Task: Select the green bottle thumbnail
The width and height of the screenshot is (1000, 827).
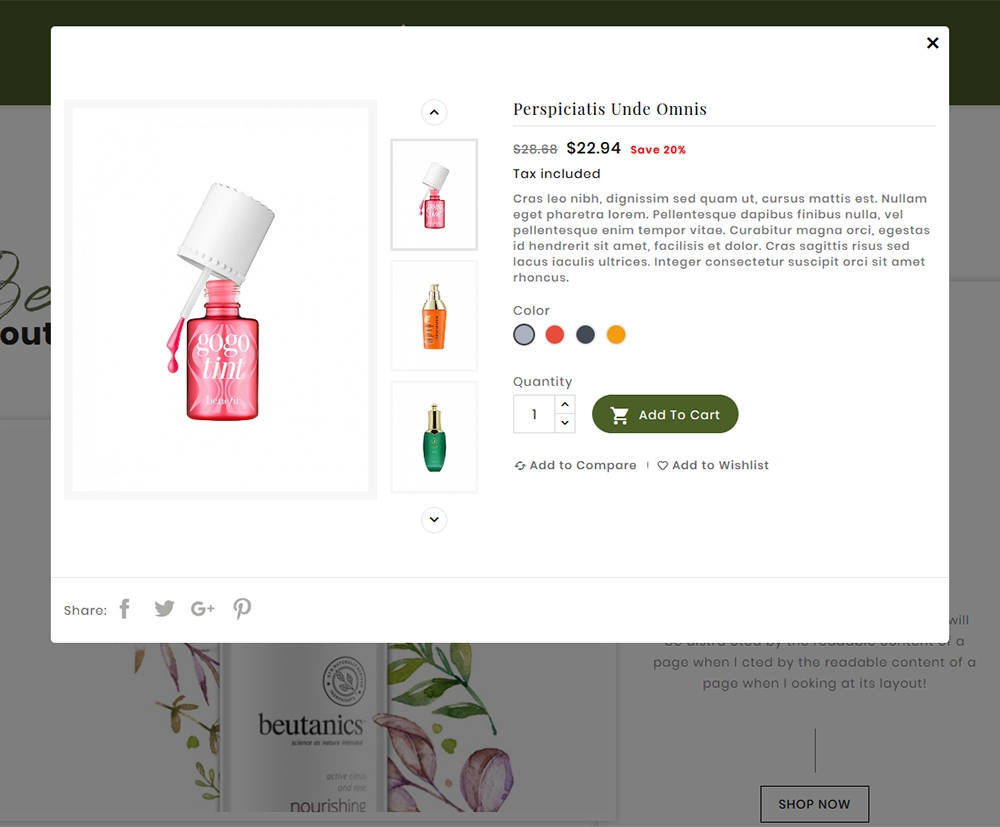Action: pyautogui.click(x=434, y=437)
